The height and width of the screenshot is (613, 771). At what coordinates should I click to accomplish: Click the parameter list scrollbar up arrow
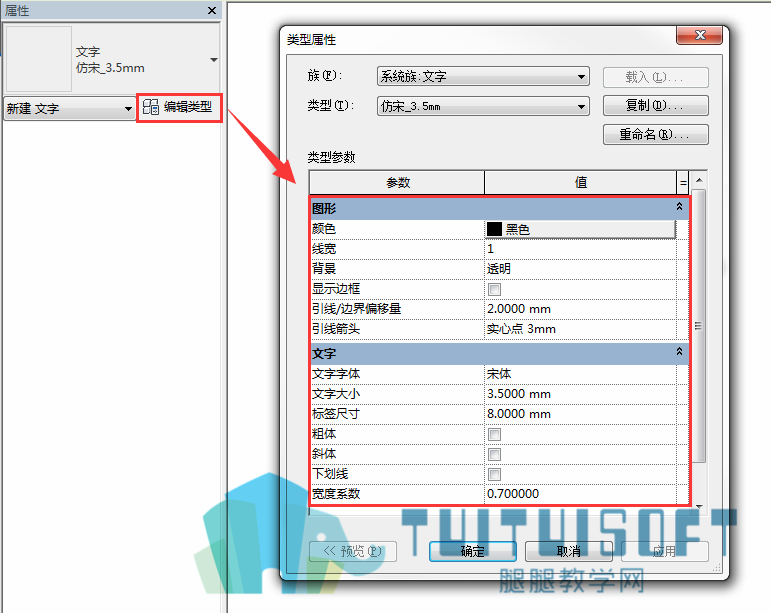click(698, 180)
